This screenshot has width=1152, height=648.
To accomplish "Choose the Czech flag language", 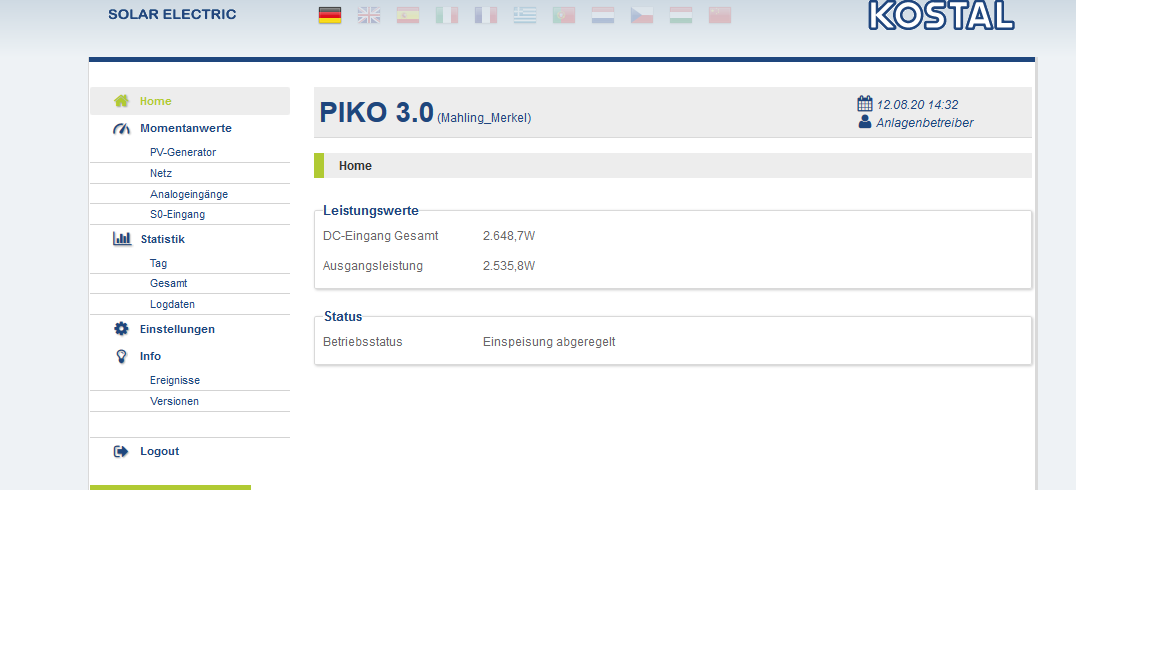I will [641, 15].
